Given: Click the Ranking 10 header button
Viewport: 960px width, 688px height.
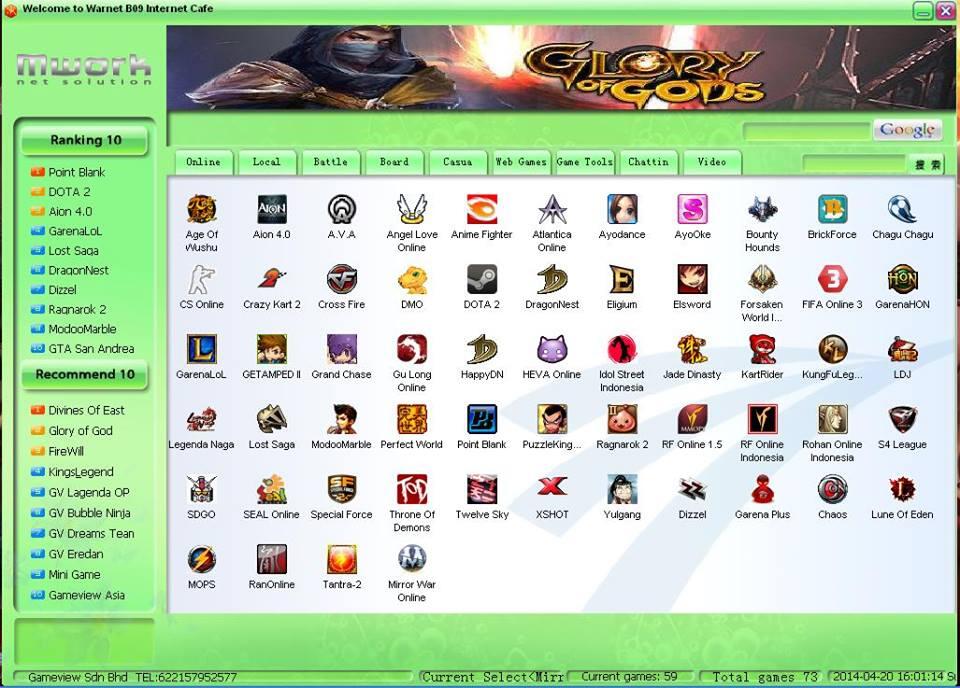Looking at the screenshot, I should coord(85,140).
